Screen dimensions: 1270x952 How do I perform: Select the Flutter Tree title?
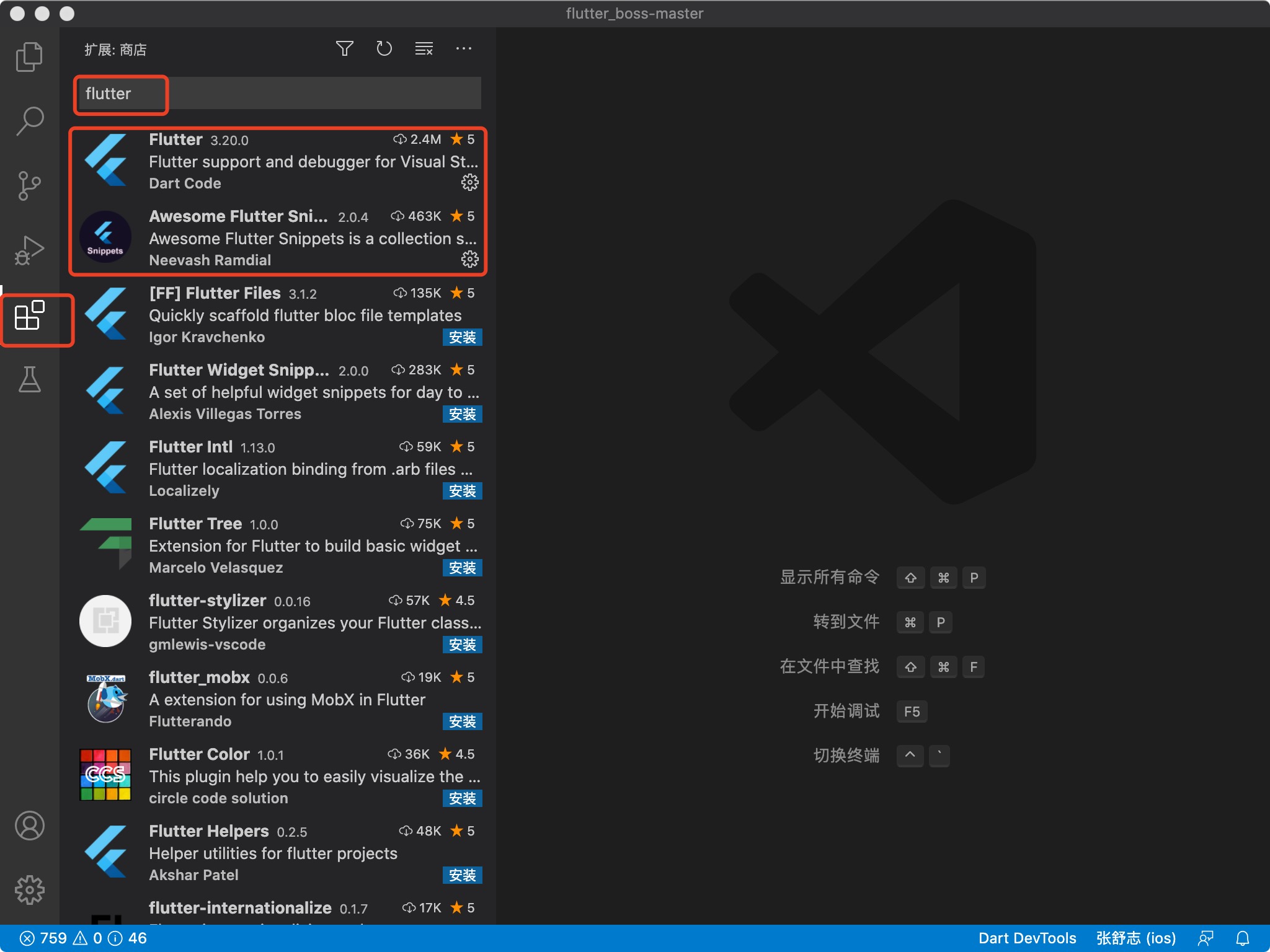195,524
